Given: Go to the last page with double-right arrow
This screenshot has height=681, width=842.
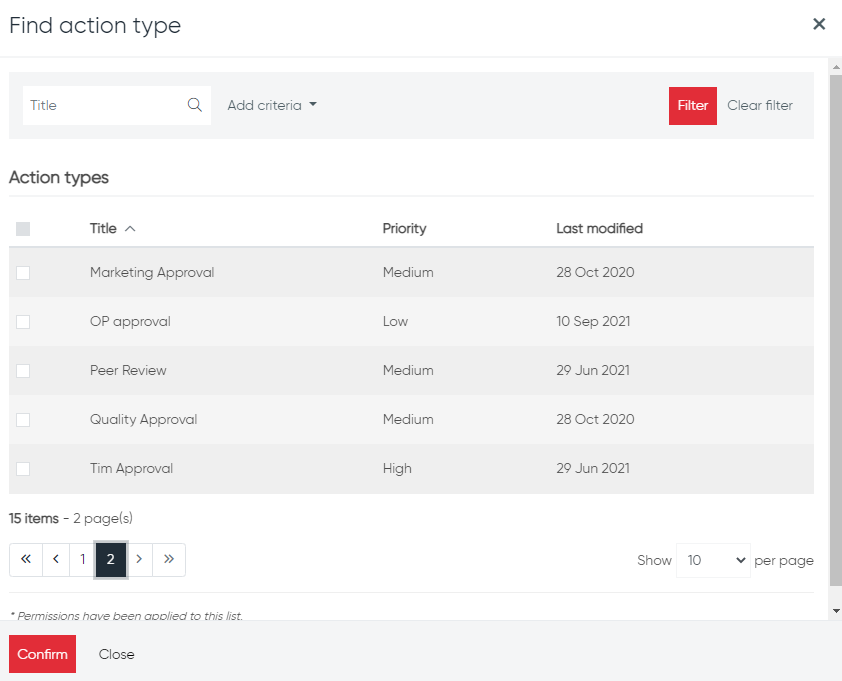Looking at the screenshot, I should tap(169, 560).
